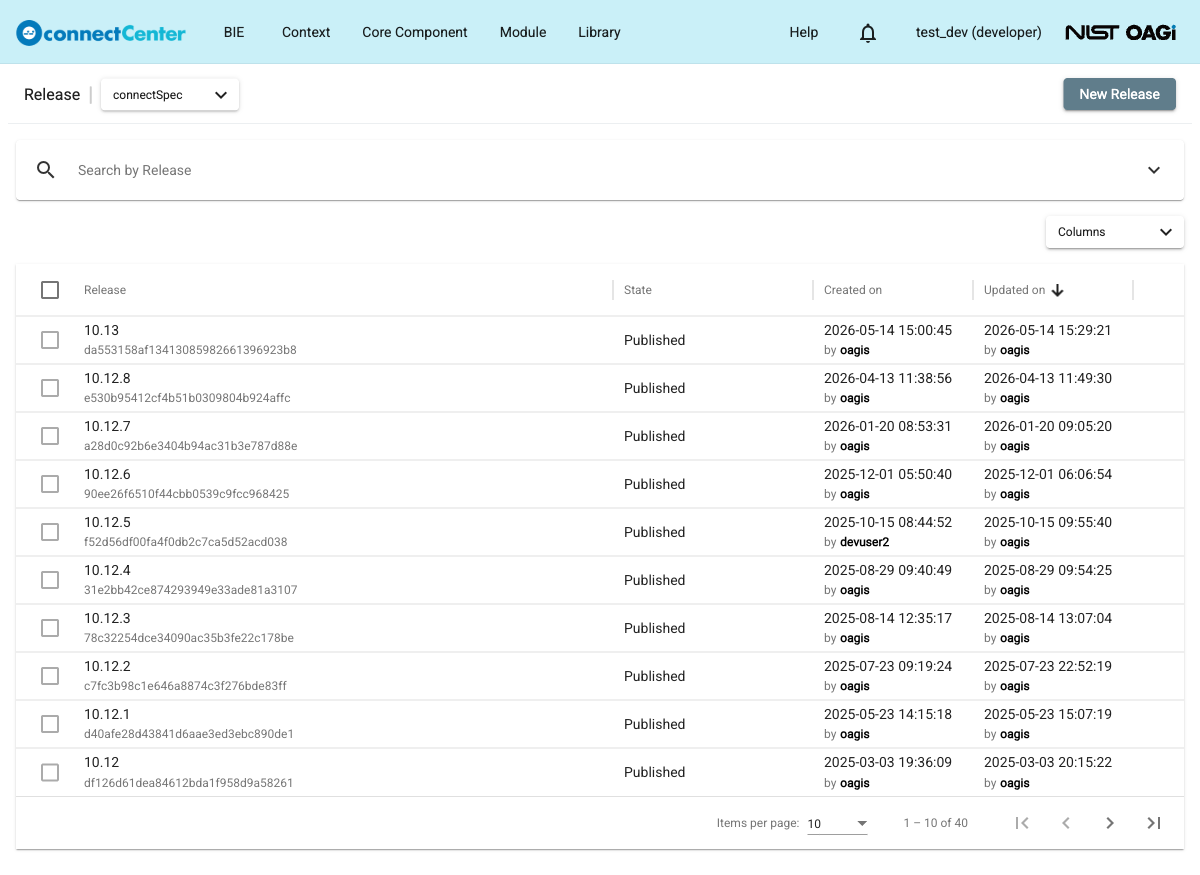Tick the checkbox for release 10.12.6

(50, 484)
